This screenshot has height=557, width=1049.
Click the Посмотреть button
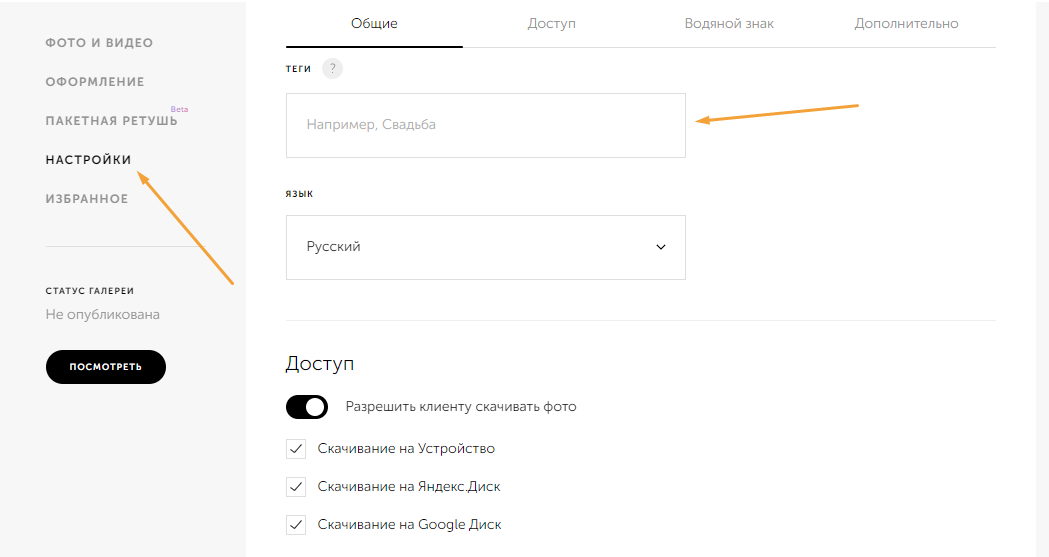point(106,366)
